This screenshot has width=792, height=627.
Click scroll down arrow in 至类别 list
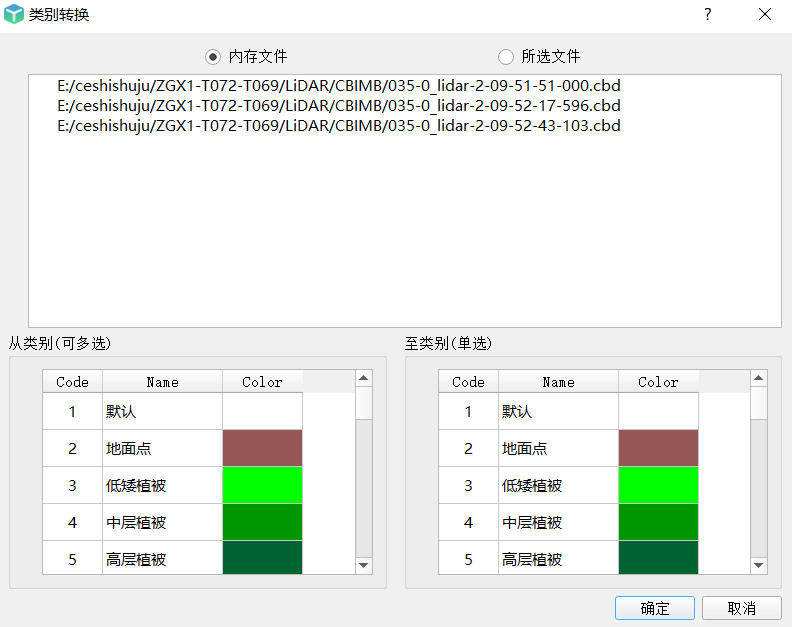(x=759, y=565)
